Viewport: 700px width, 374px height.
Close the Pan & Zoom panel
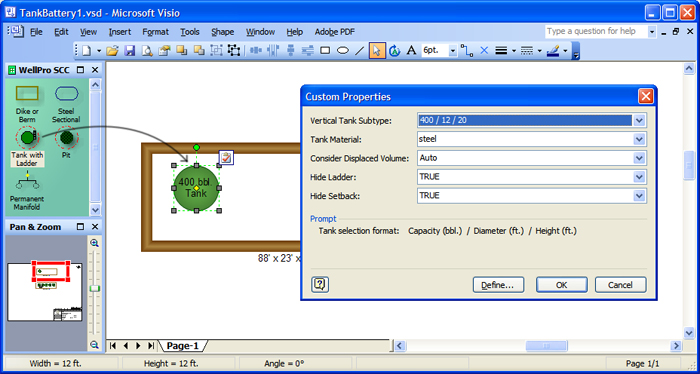(95, 227)
